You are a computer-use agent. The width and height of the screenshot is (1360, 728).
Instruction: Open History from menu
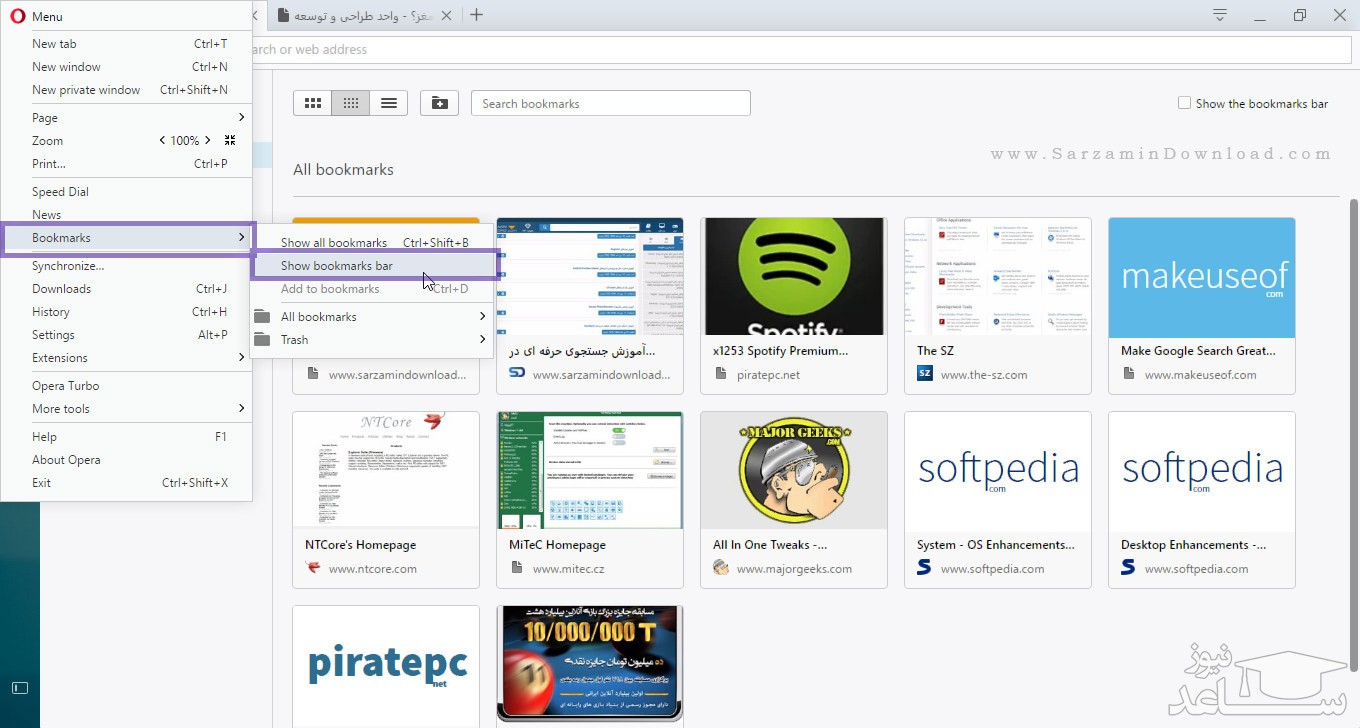point(127,312)
